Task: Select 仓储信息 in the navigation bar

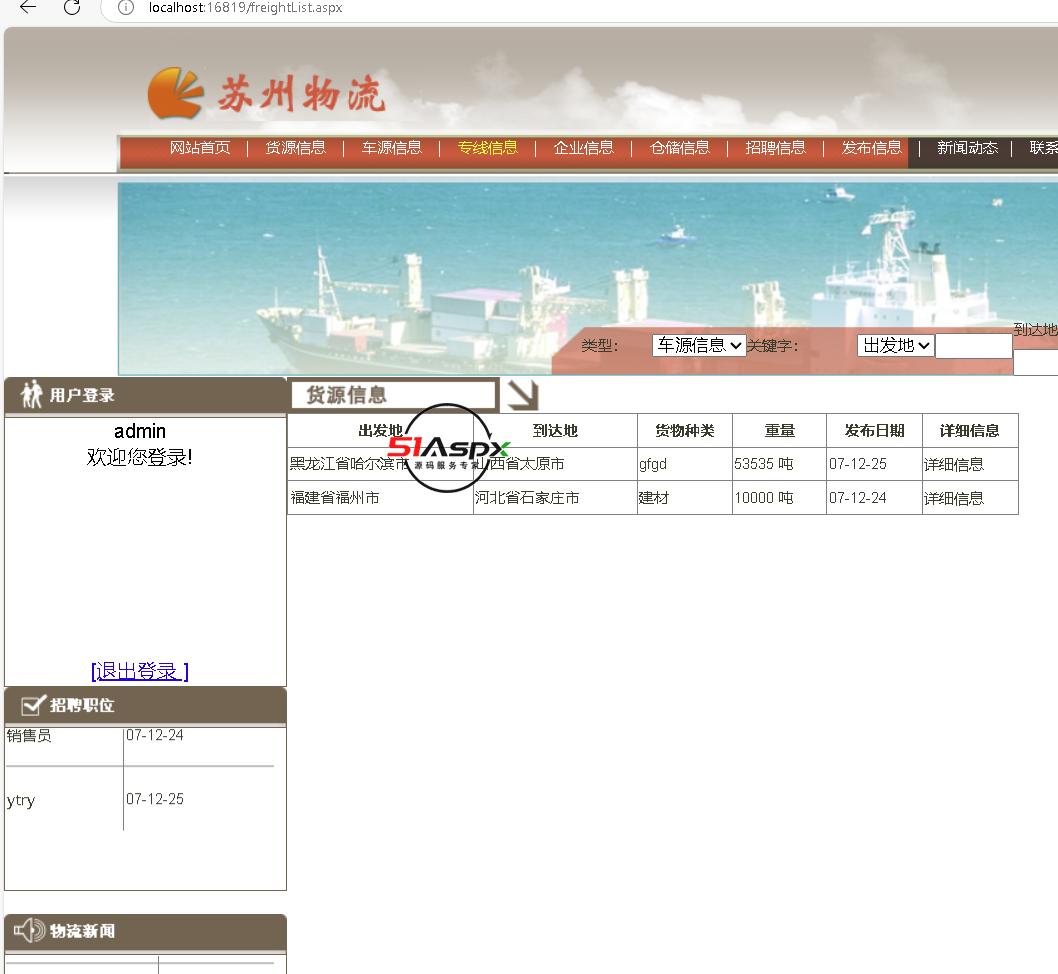Action: 680,148
